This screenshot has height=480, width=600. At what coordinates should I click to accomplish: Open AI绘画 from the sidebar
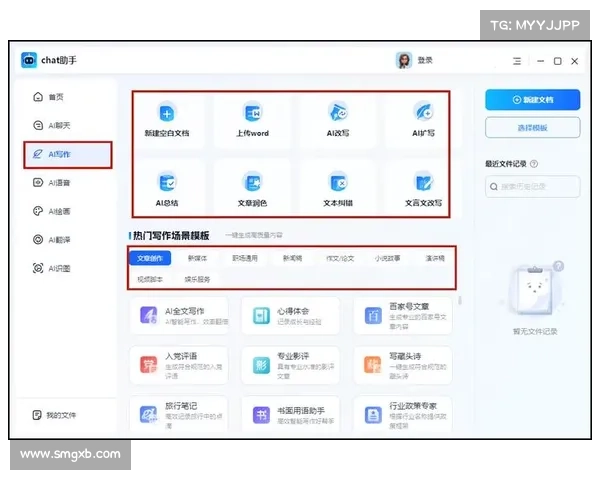pyautogui.click(x=61, y=211)
